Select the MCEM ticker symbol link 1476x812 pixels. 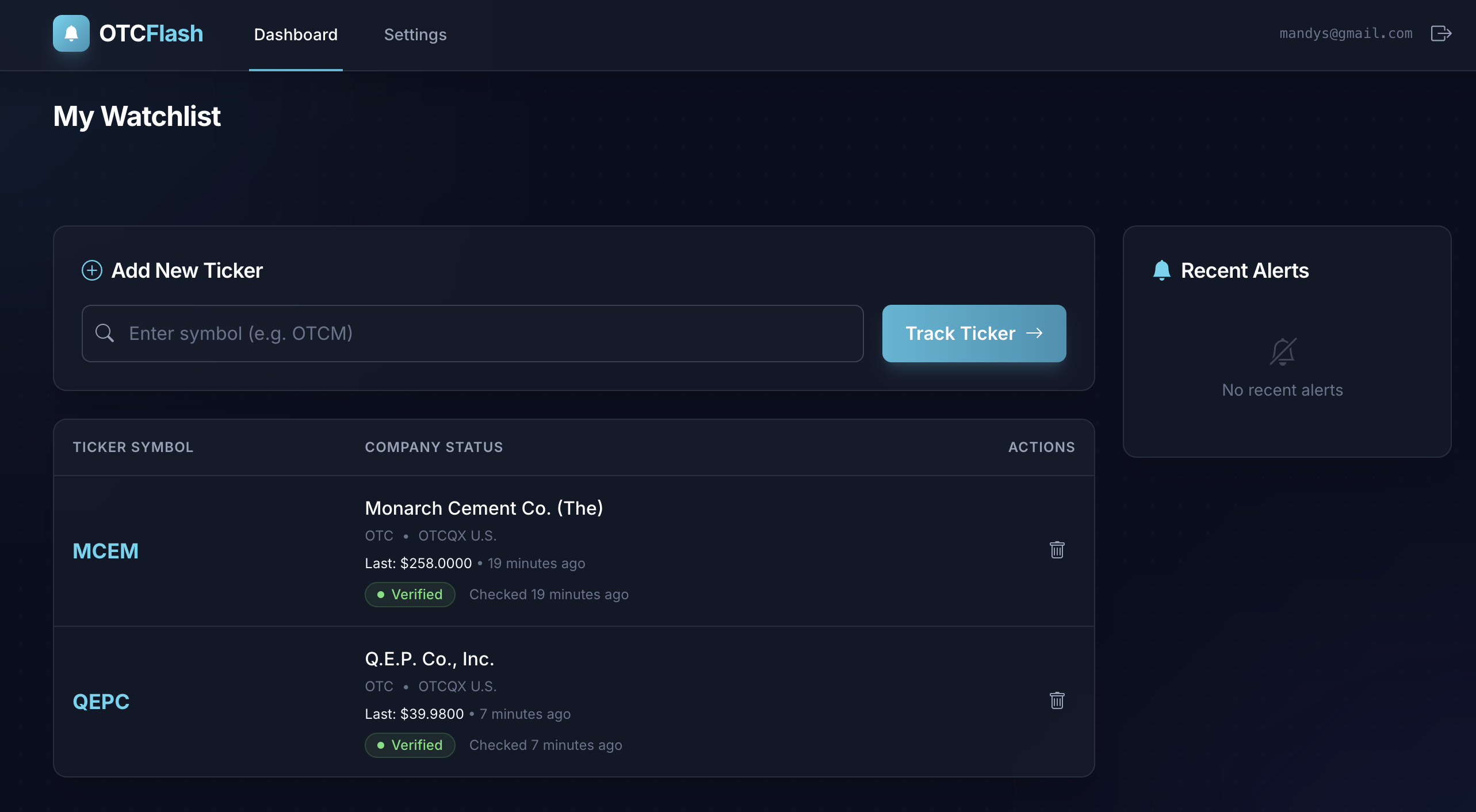click(x=105, y=550)
